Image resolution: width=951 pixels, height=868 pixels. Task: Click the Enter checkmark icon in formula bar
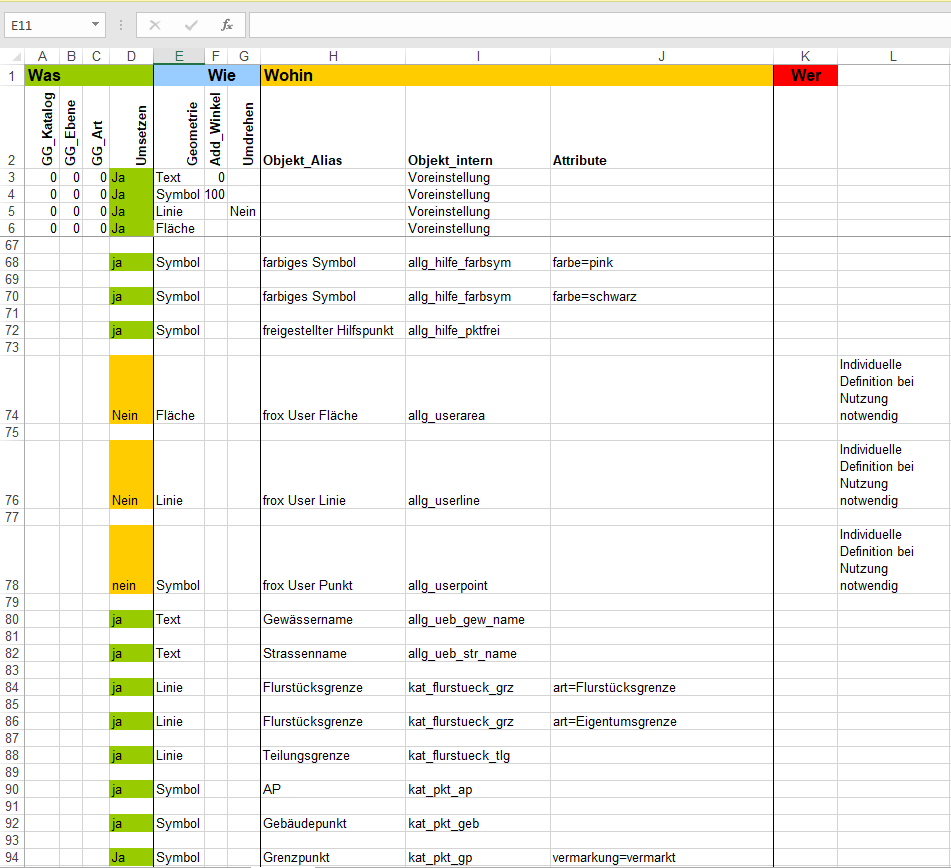point(191,25)
